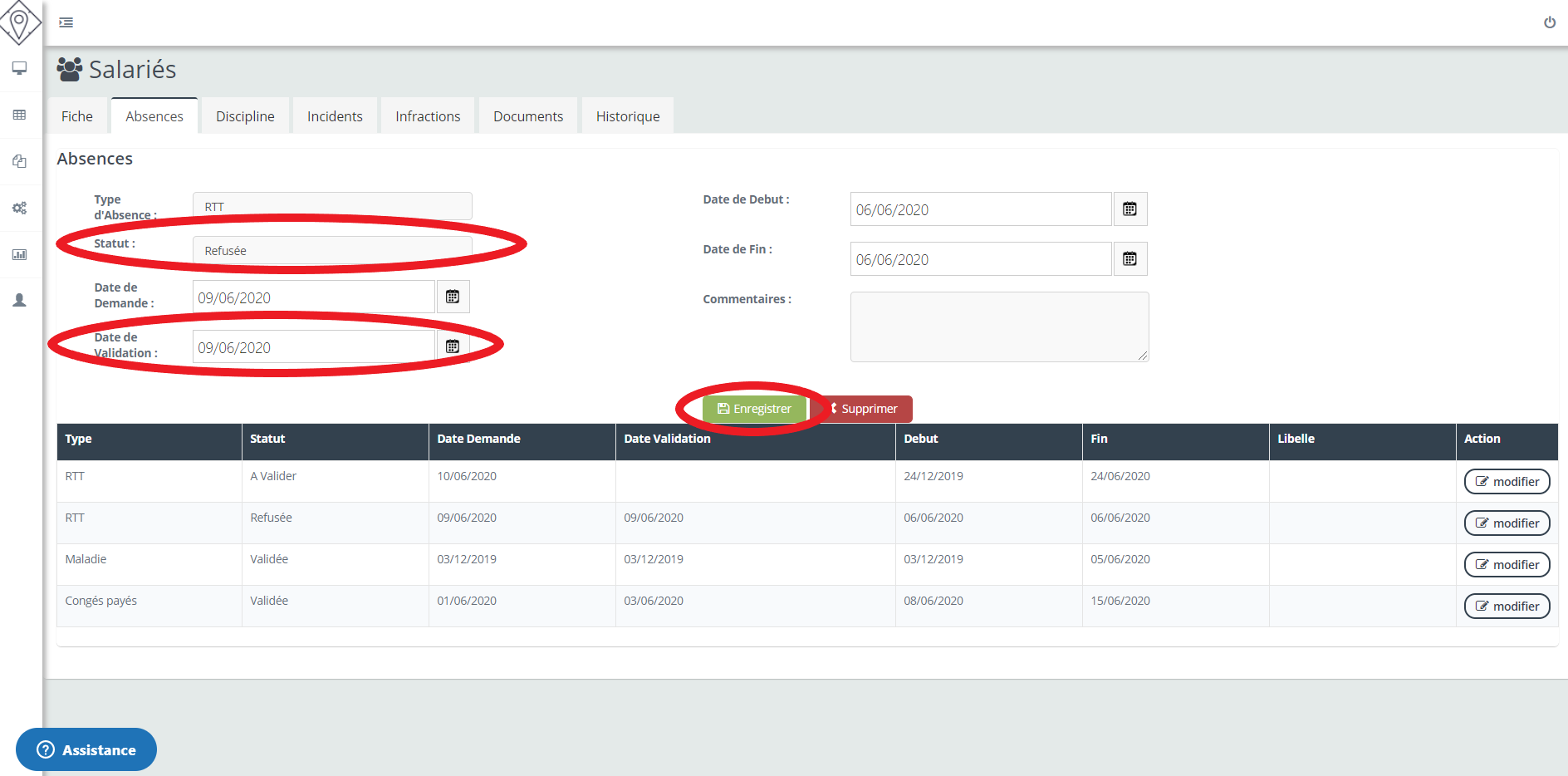Expand the Type d'Absence dropdown
The height and width of the screenshot is (776, 1568).
click(x=332, y=206)
